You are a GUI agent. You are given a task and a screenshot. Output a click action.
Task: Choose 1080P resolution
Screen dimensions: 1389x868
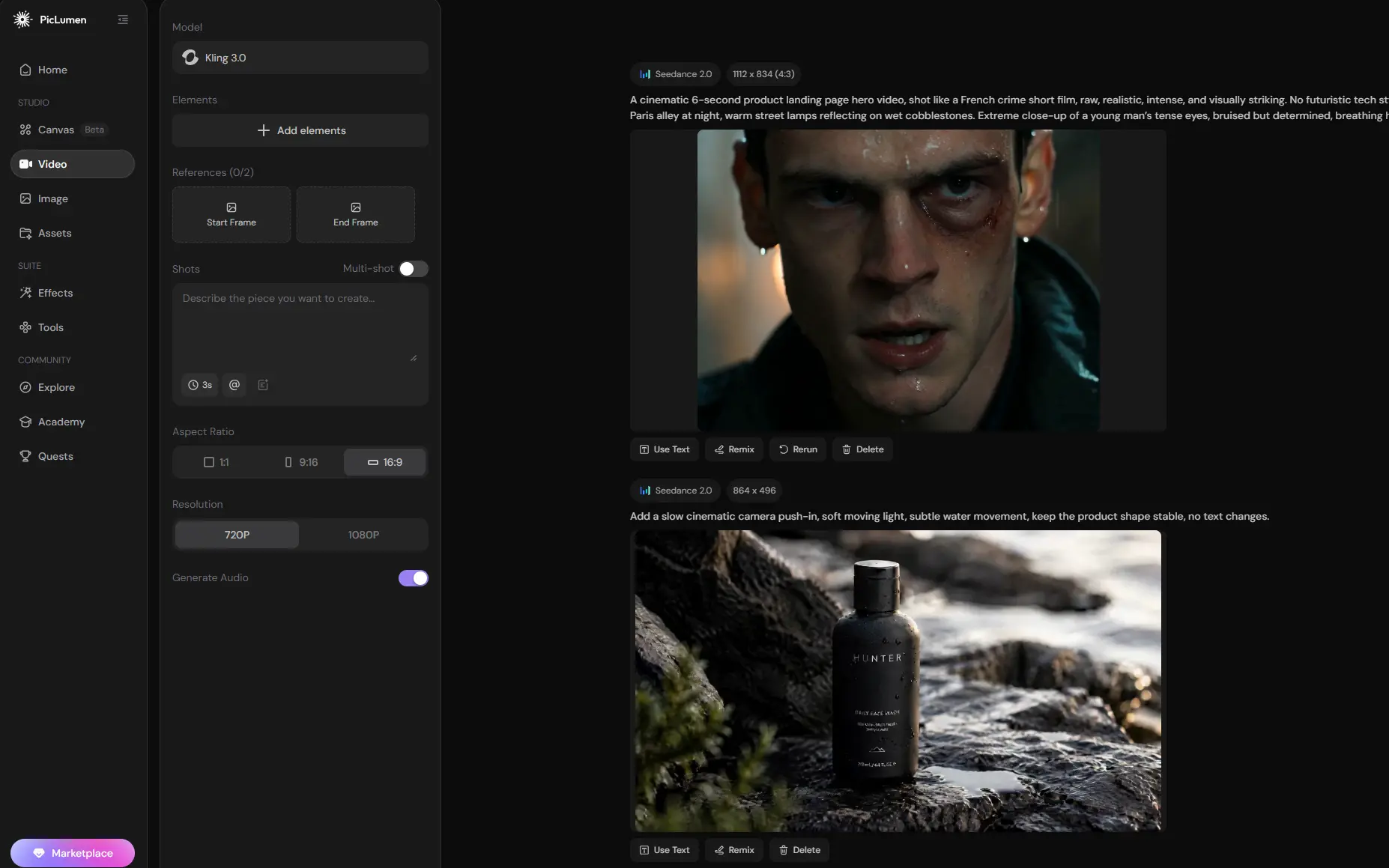pyautogui.click(x=363, y=535)
